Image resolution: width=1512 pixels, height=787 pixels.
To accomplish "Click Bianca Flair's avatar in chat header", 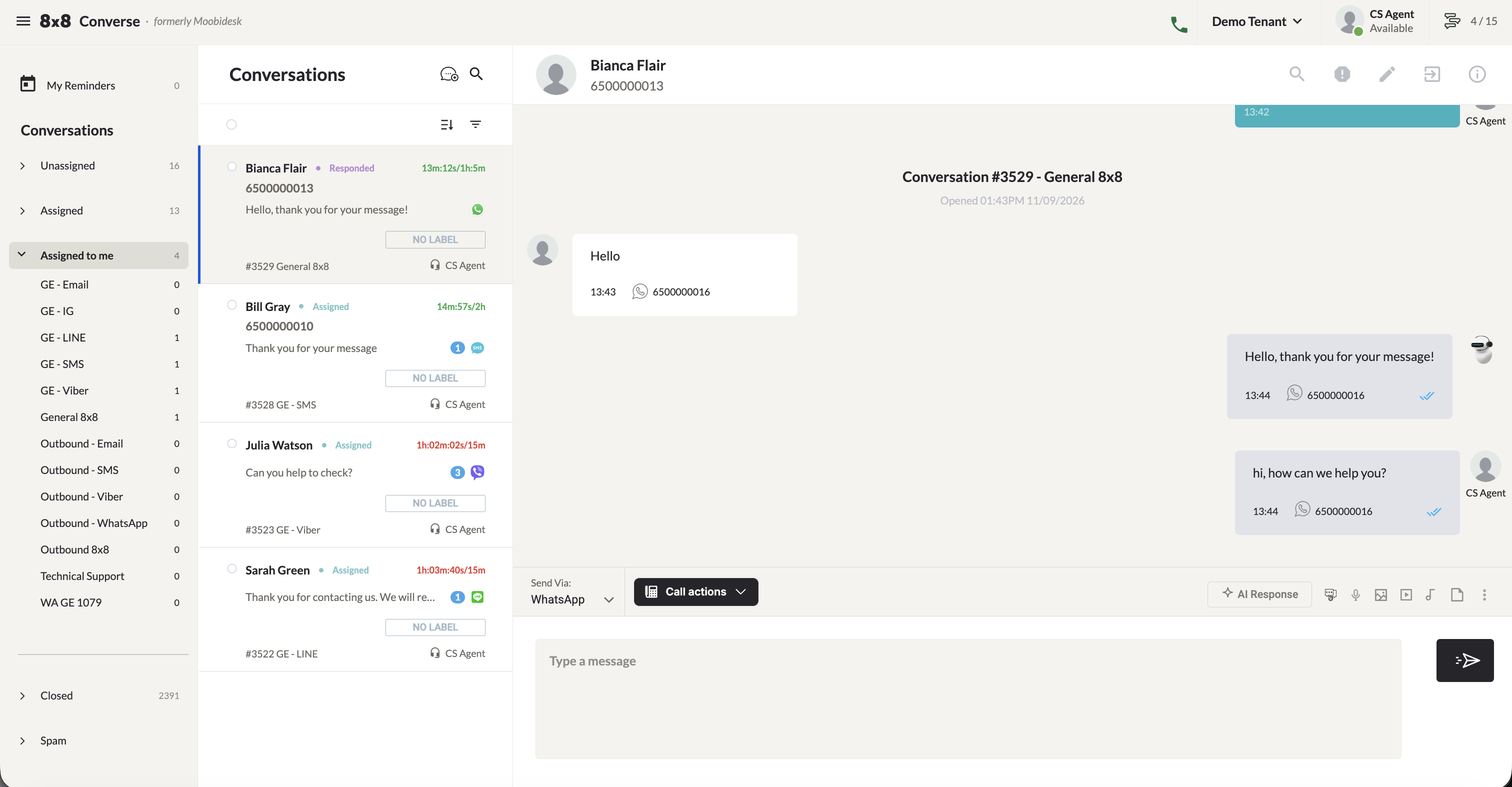I will [555, 74].
